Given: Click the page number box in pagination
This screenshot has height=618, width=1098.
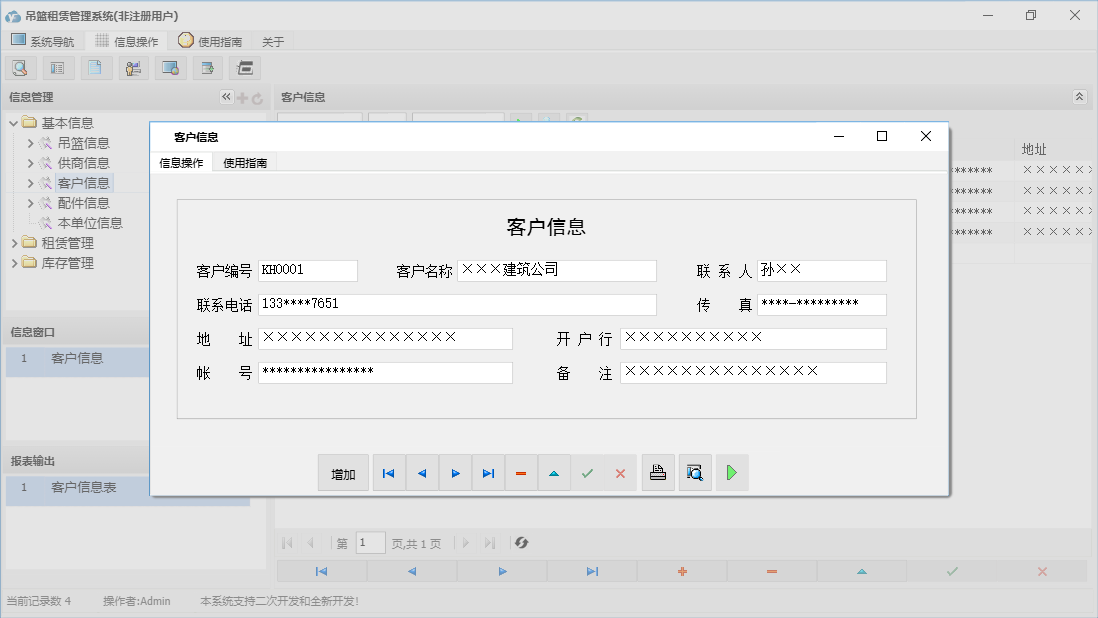Looking at the screenshot, I should (x=370, y=542).
